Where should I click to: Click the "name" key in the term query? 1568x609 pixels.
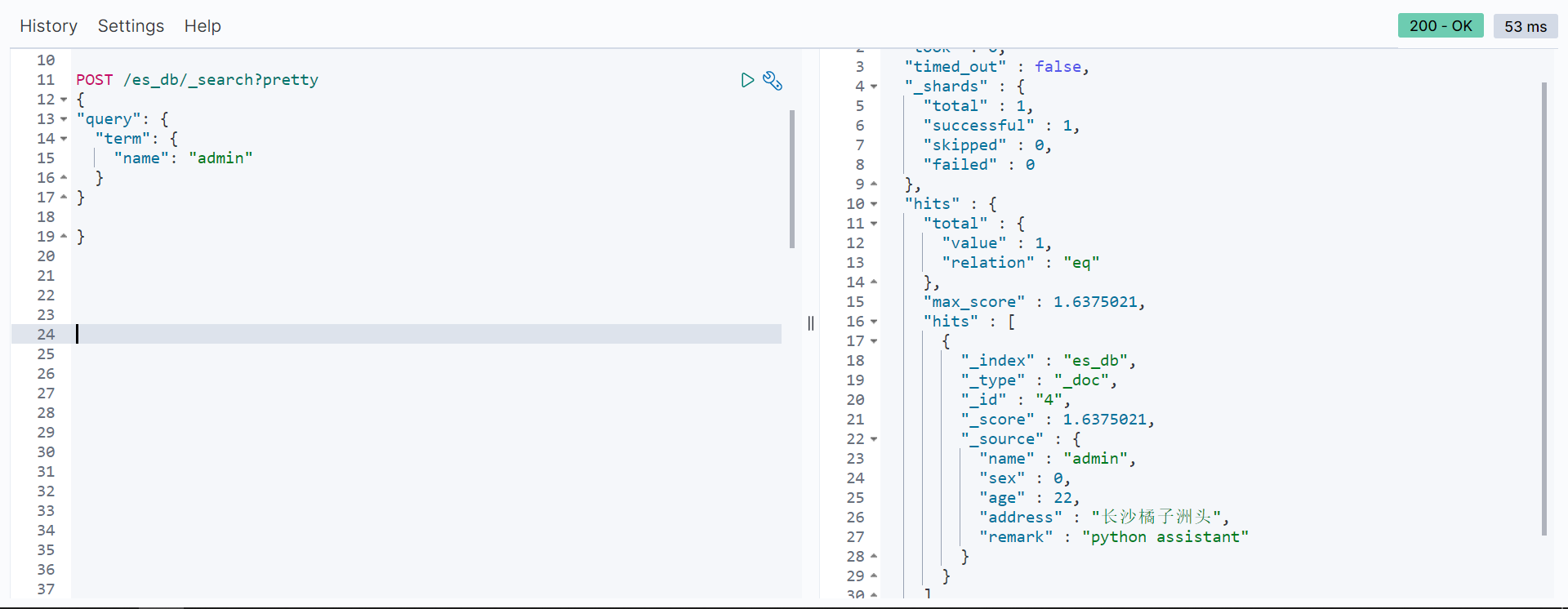point(141,158)
